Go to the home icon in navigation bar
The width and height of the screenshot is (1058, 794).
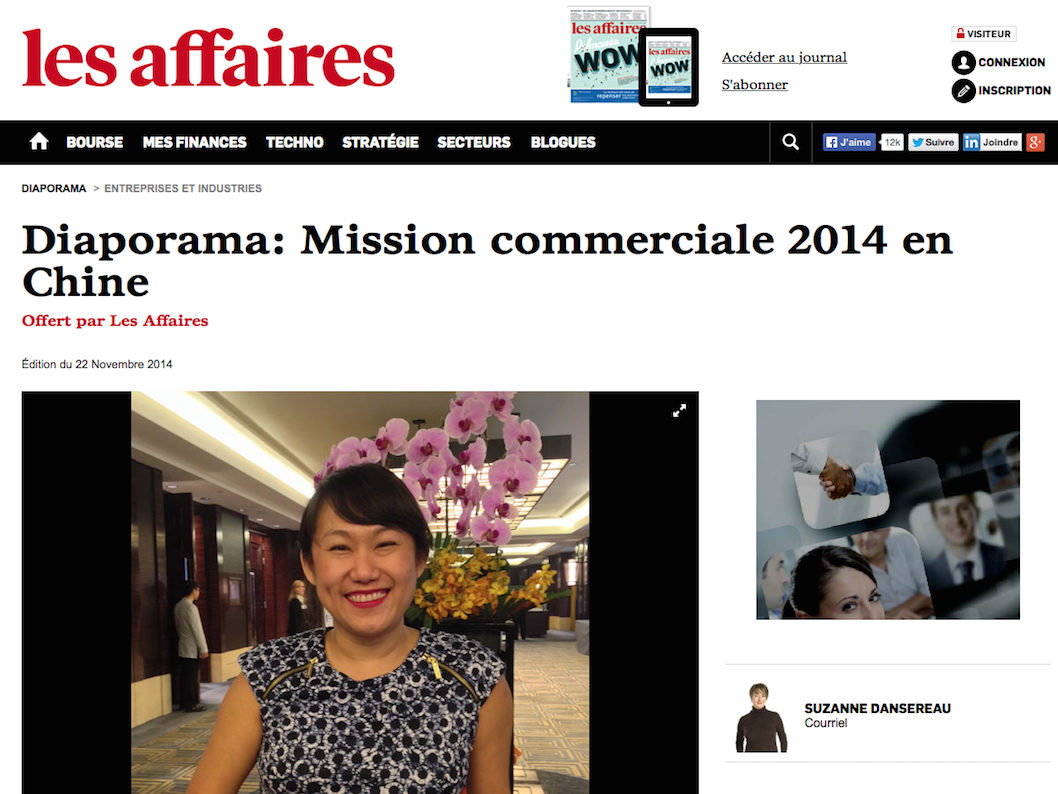click(39, 142)
